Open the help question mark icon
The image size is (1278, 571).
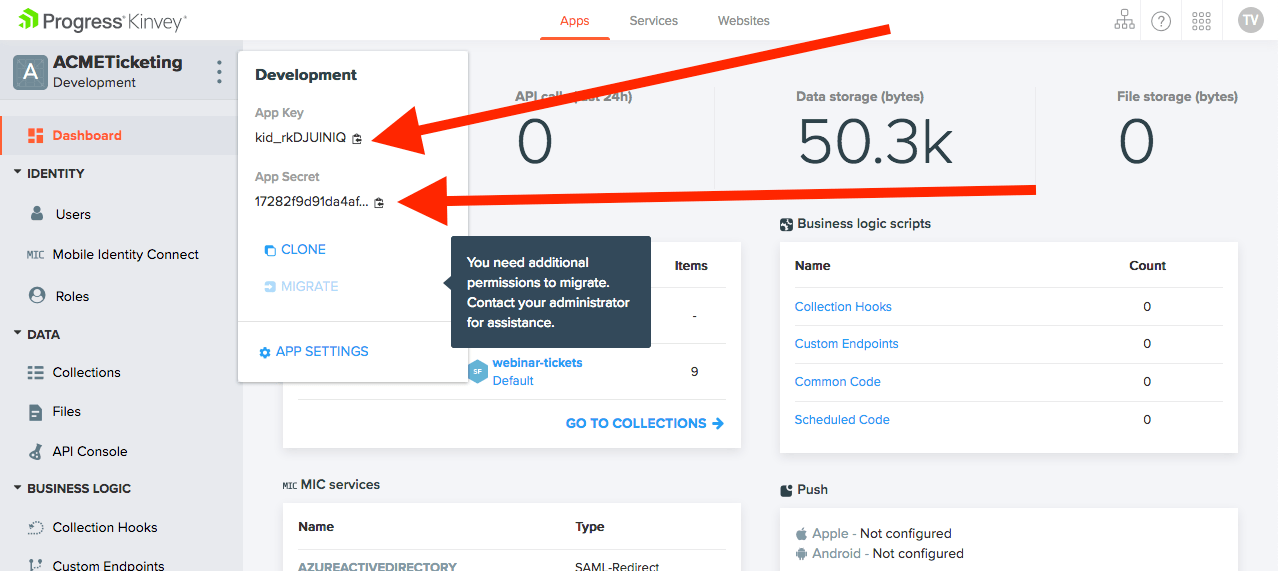pyautogui.click(x=1161, y=21)
